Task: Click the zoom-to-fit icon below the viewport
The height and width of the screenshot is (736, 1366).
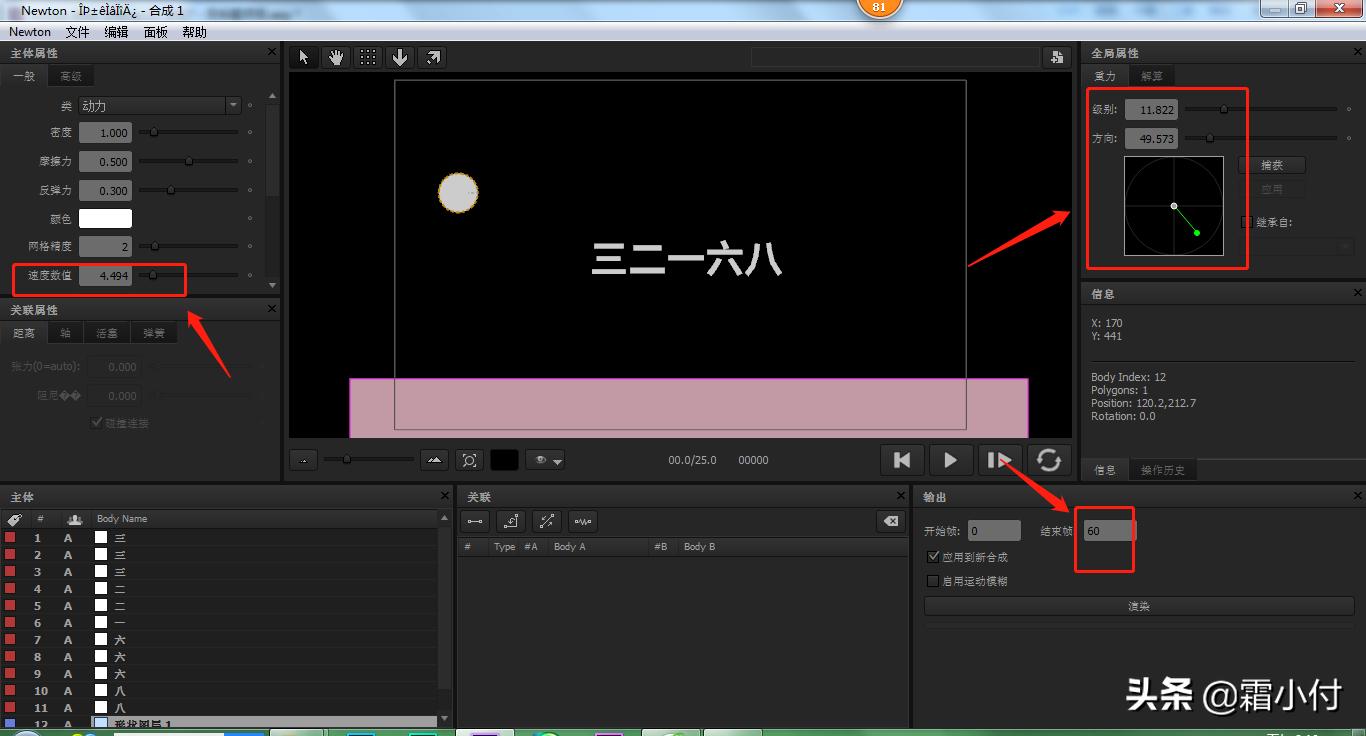Action: point(470,460)
